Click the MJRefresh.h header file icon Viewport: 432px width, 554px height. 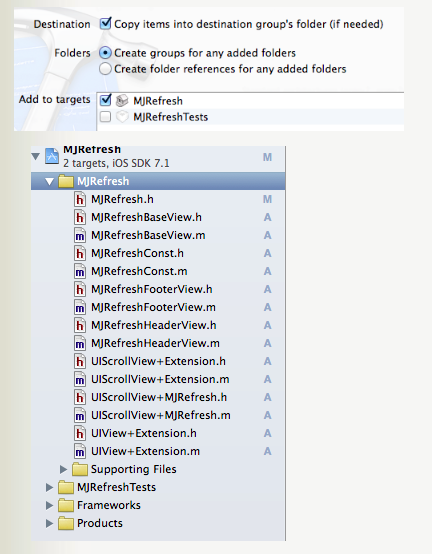pyautogui.click(x=80, y=199)
